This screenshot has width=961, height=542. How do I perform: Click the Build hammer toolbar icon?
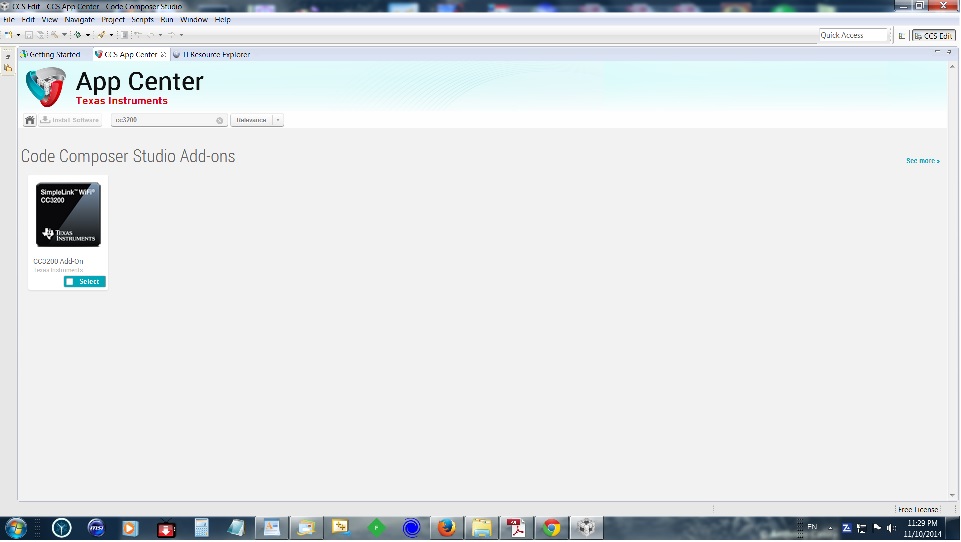[x=55, y=35]
